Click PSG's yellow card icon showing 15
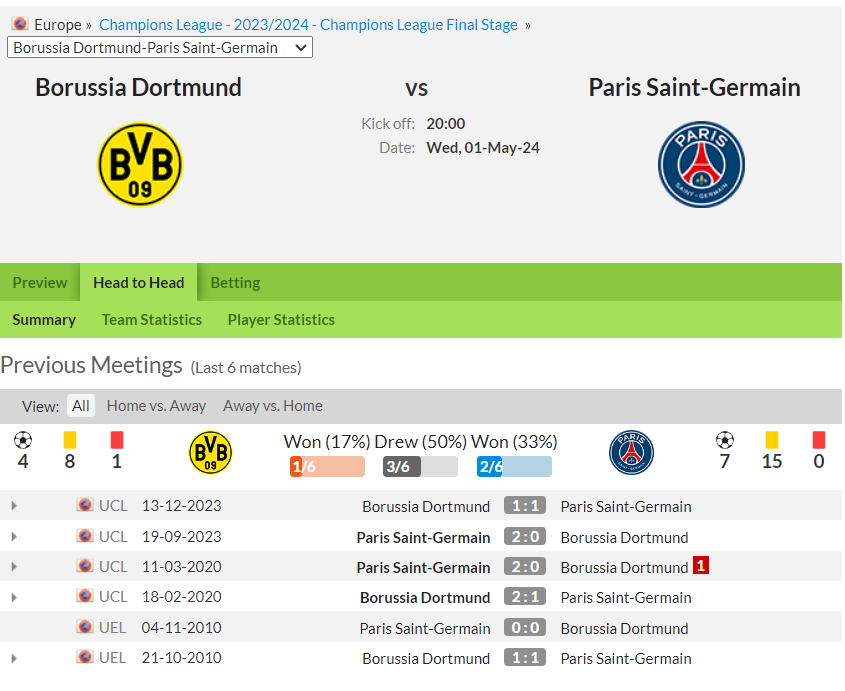The height and width of the screenshot is (691, 845). pos(772,440)
